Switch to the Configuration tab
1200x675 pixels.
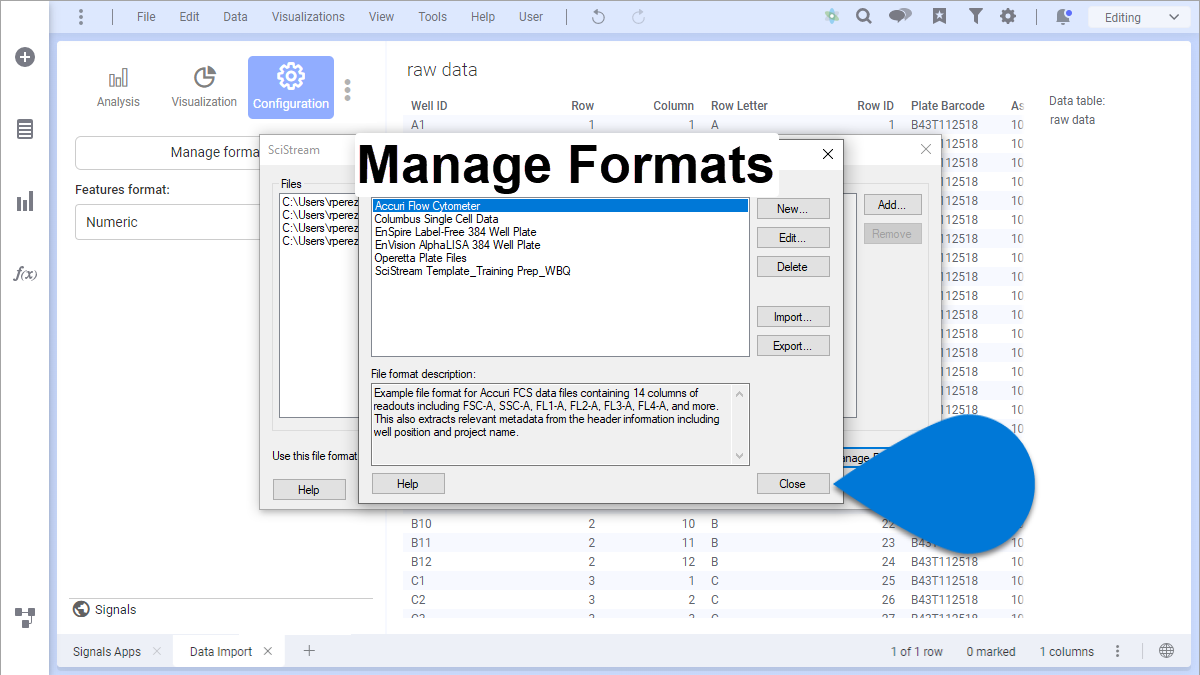click(x=291, y=87)
